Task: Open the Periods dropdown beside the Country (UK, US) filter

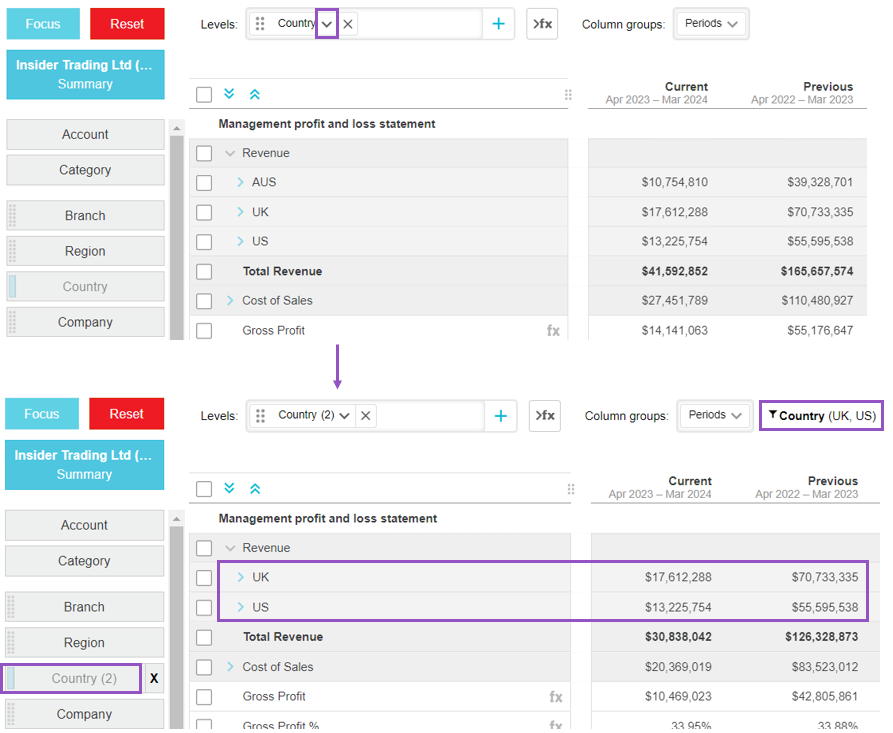Action: [x=715, y=415]
